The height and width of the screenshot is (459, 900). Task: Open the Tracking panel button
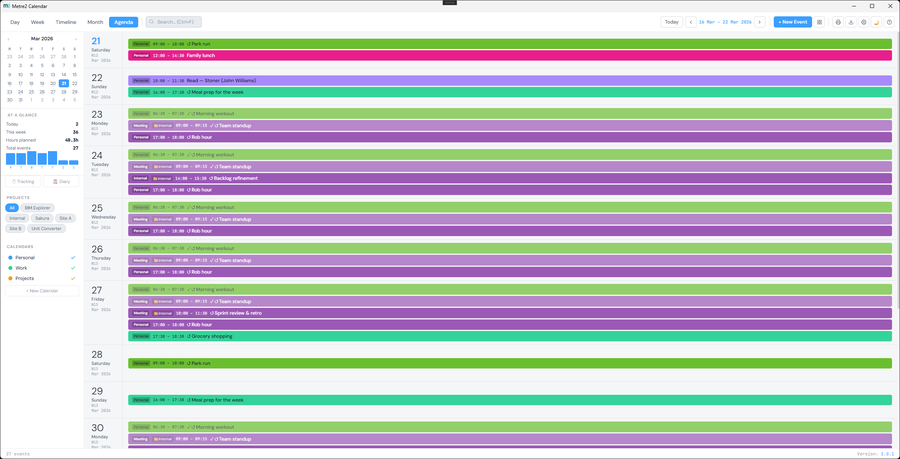pos(23,181)
